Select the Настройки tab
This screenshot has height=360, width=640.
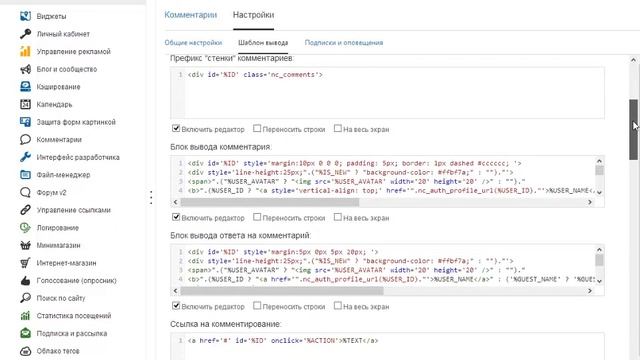point(253,15)
